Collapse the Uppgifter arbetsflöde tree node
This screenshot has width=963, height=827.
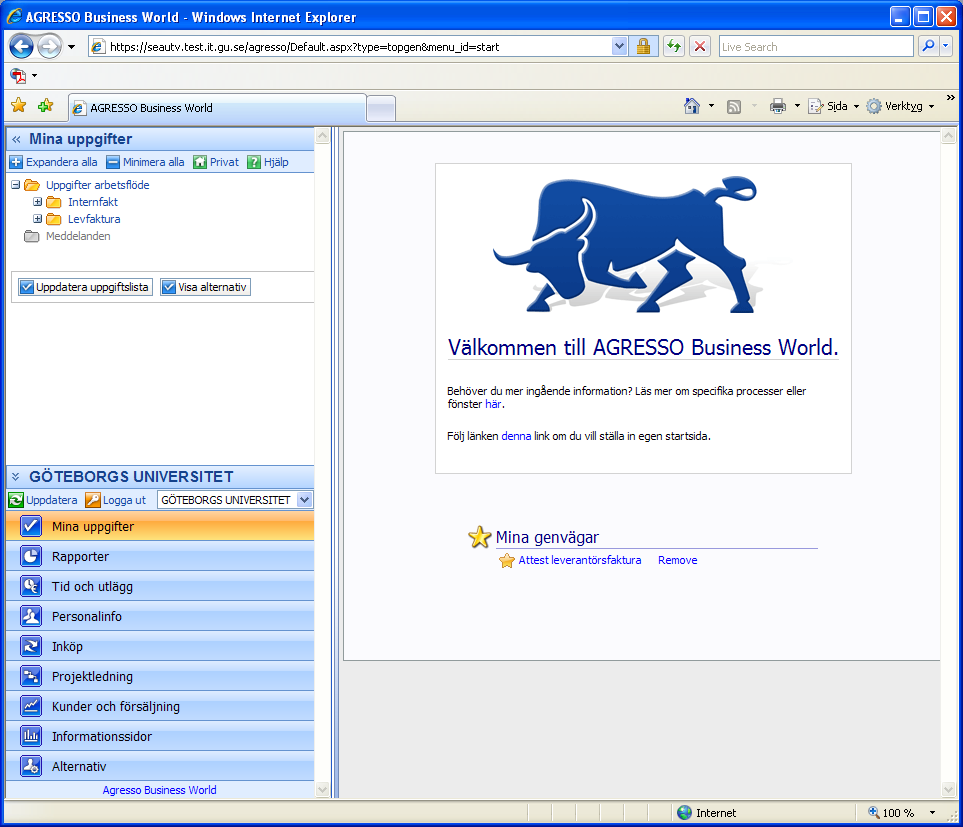click(x=15, y=185)
